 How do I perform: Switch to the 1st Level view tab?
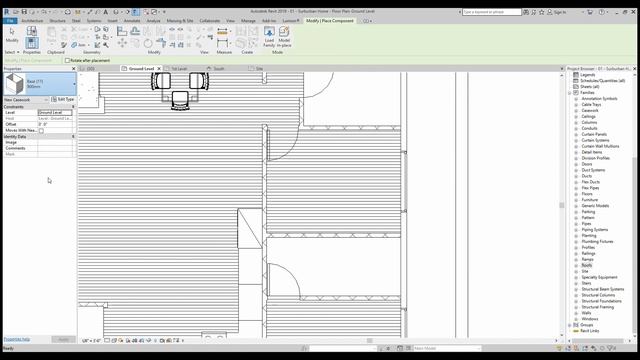[179, 69]
